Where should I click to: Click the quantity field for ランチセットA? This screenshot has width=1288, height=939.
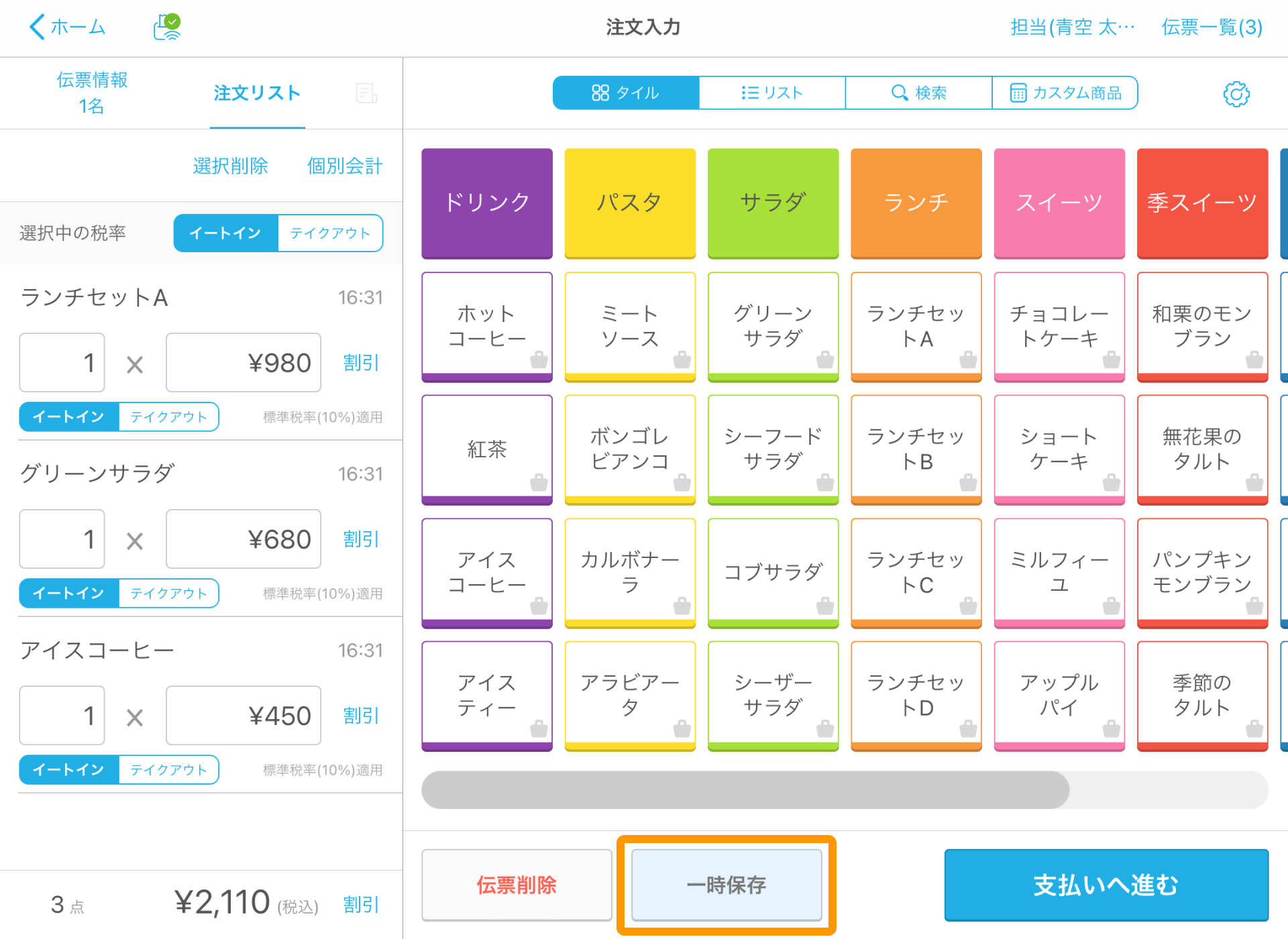(62, 362)
